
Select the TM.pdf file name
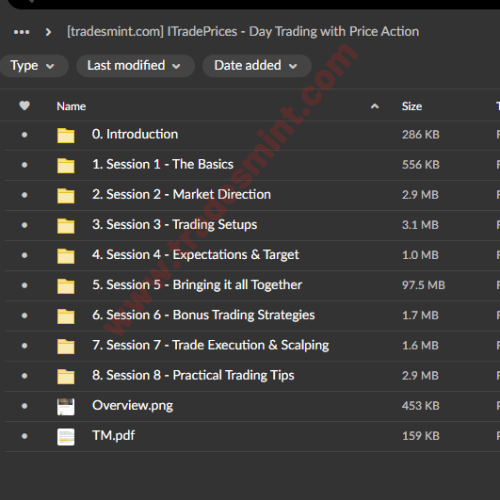[114, 436]
